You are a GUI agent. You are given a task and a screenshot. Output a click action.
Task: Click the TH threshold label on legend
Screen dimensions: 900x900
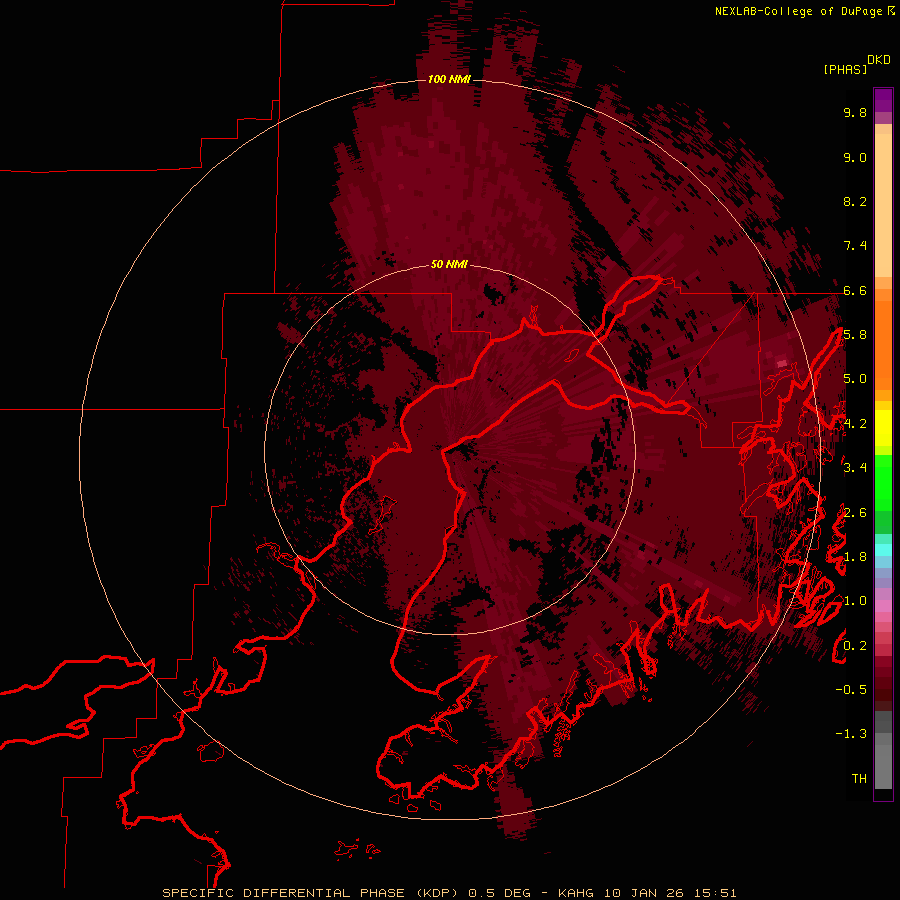[859, 779]
